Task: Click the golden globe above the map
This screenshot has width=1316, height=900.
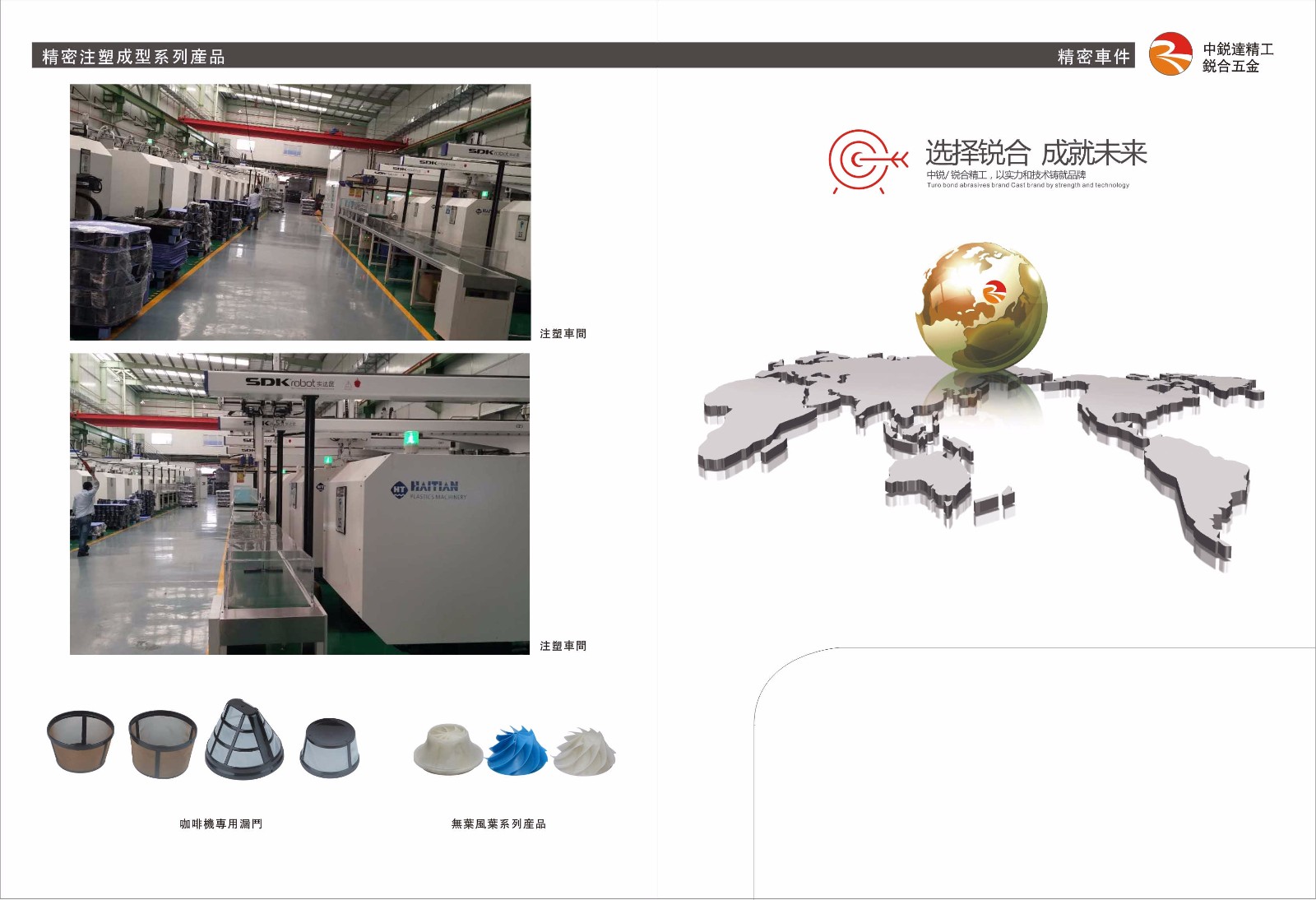Action: [980, 305]
